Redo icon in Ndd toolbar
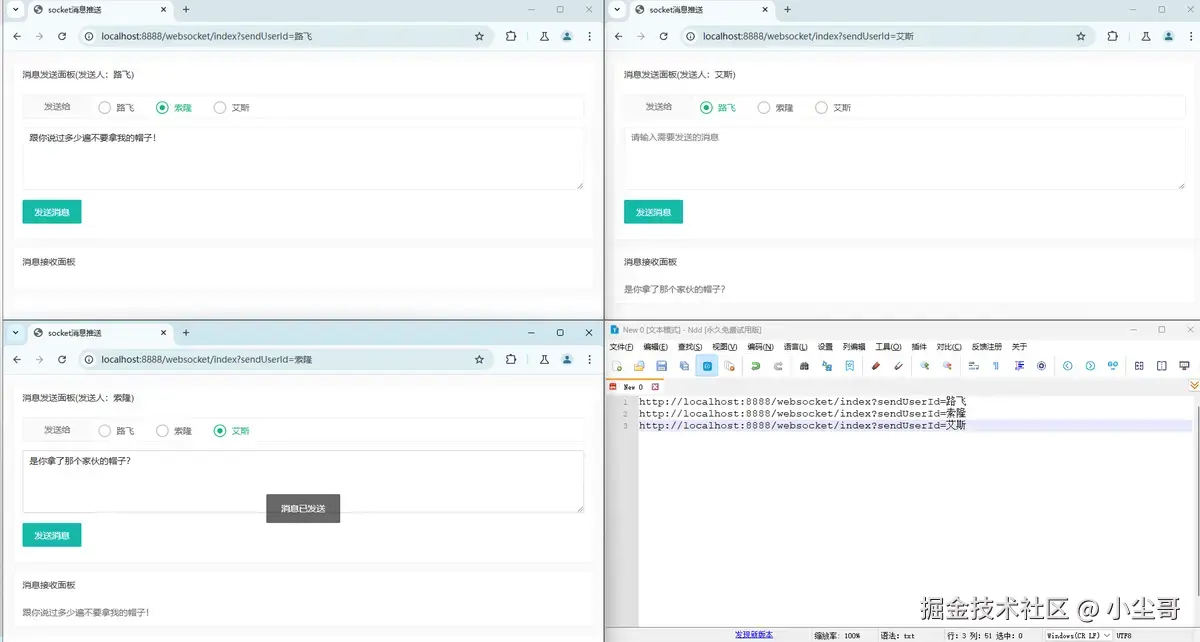Viewport: 1200px width, 642px height. click(x=778, y=366)
